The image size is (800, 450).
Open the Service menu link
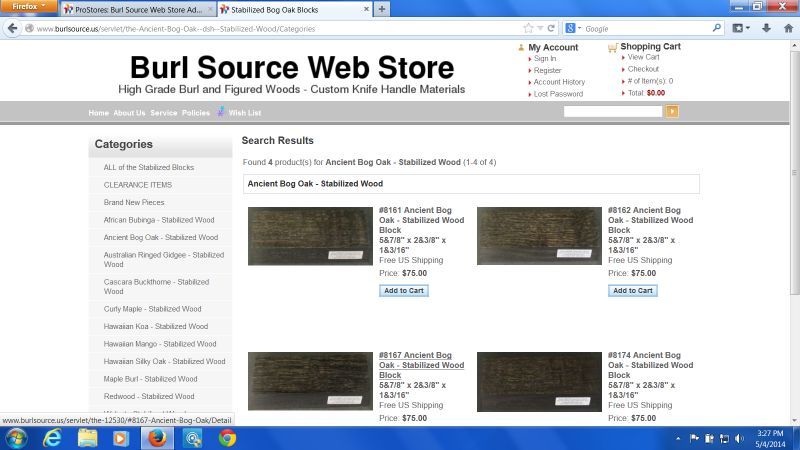click(x=163, y=113)
